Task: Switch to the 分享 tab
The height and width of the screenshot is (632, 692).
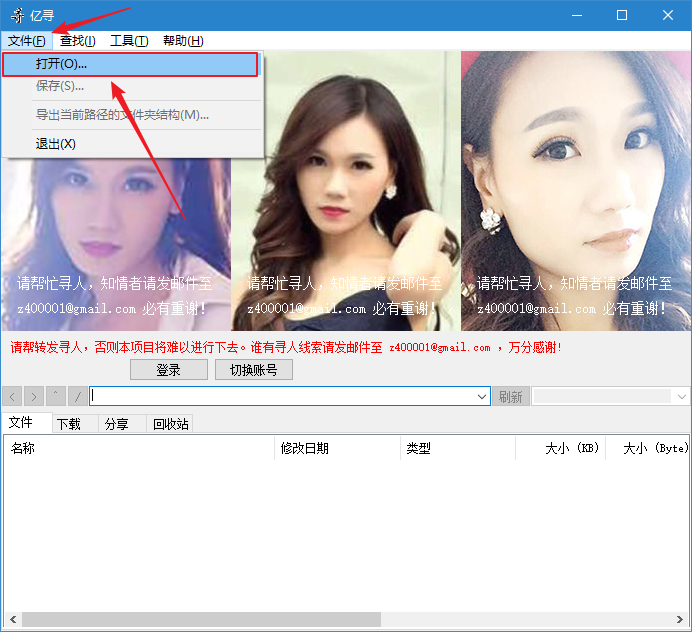Action: click(x=122, y=424)
